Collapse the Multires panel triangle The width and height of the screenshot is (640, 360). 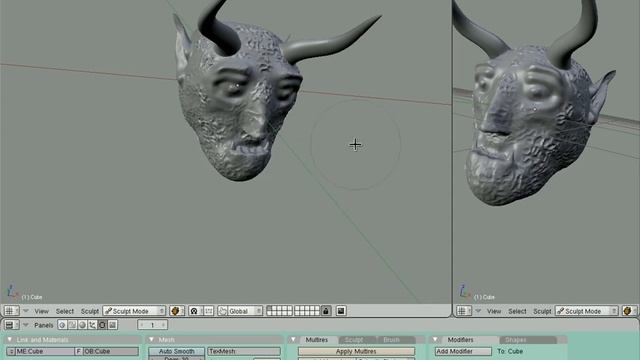293,340
